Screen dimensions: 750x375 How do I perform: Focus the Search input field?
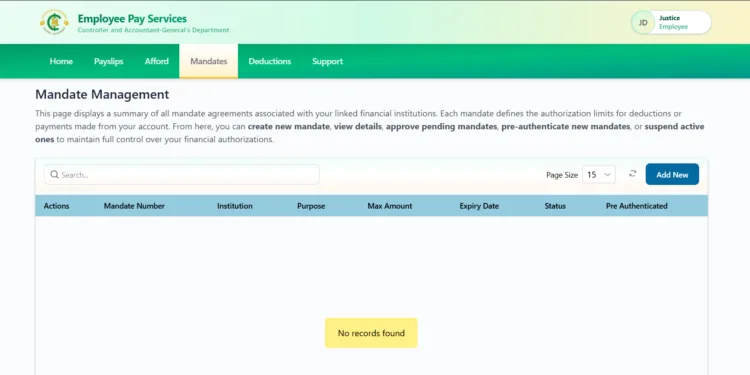tap(182, 175)
